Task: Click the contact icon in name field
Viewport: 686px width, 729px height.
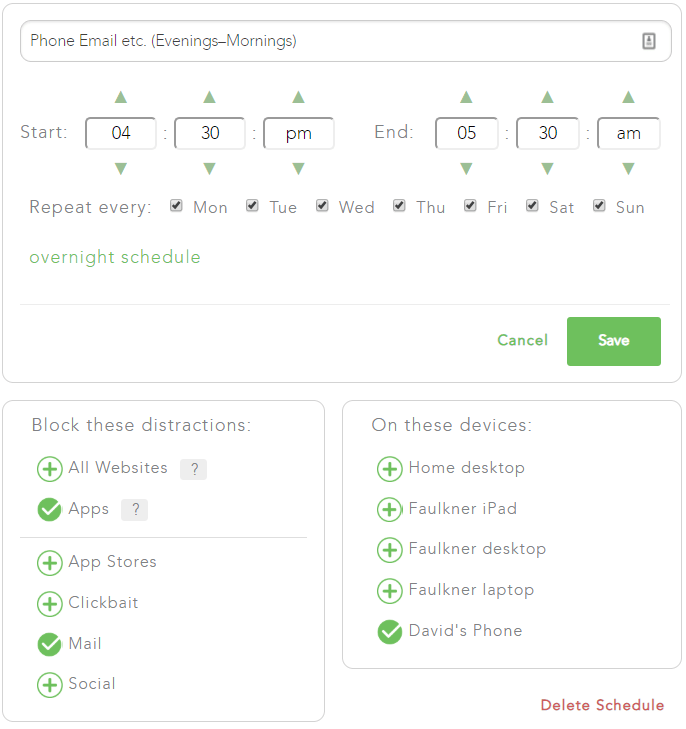Action: 649,42
